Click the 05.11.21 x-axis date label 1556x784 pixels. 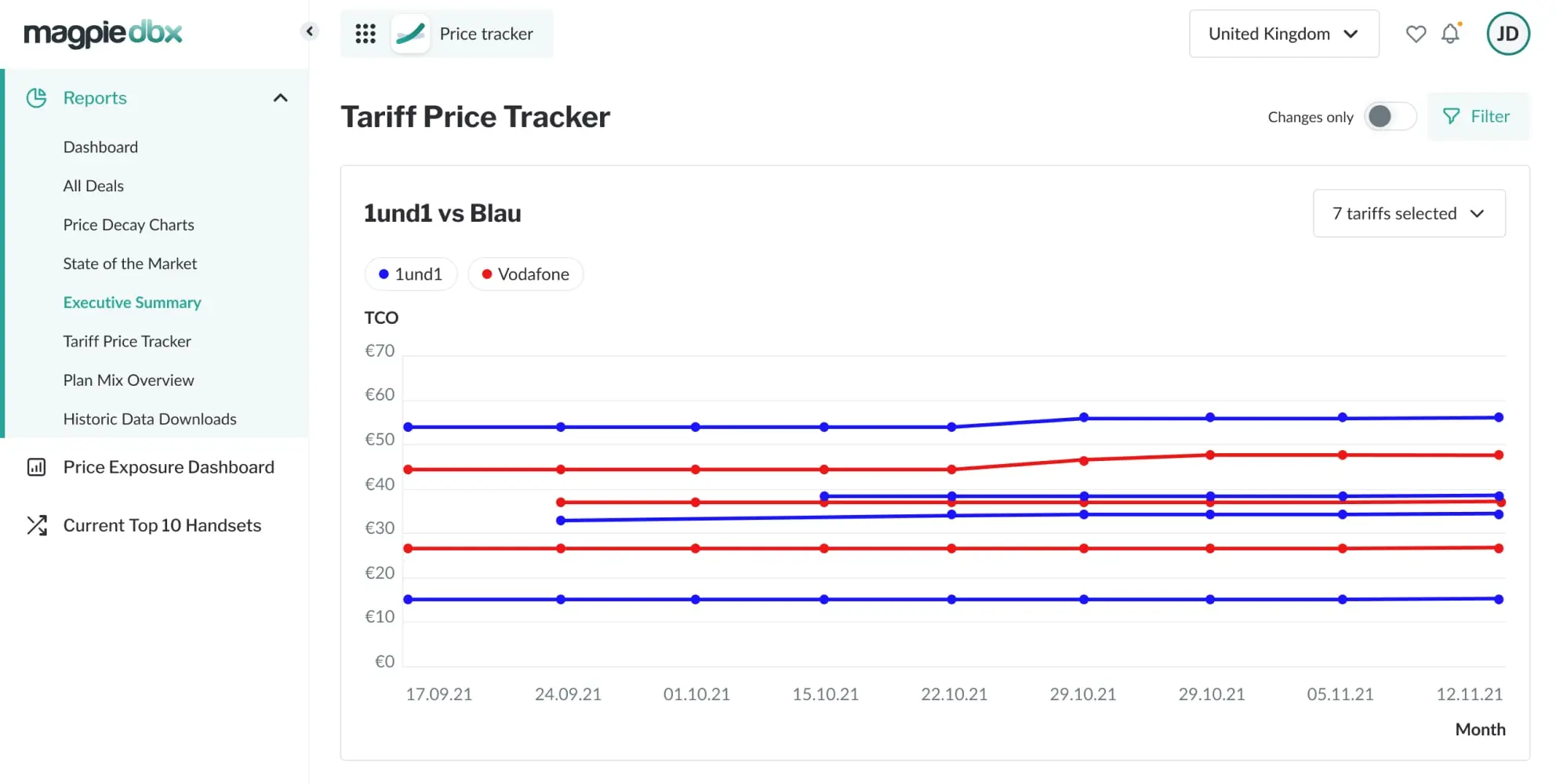pos(1340,694)
